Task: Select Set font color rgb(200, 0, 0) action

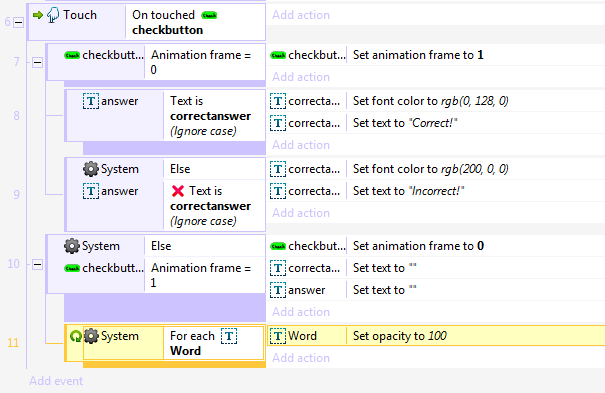Action: click(431, 169)
